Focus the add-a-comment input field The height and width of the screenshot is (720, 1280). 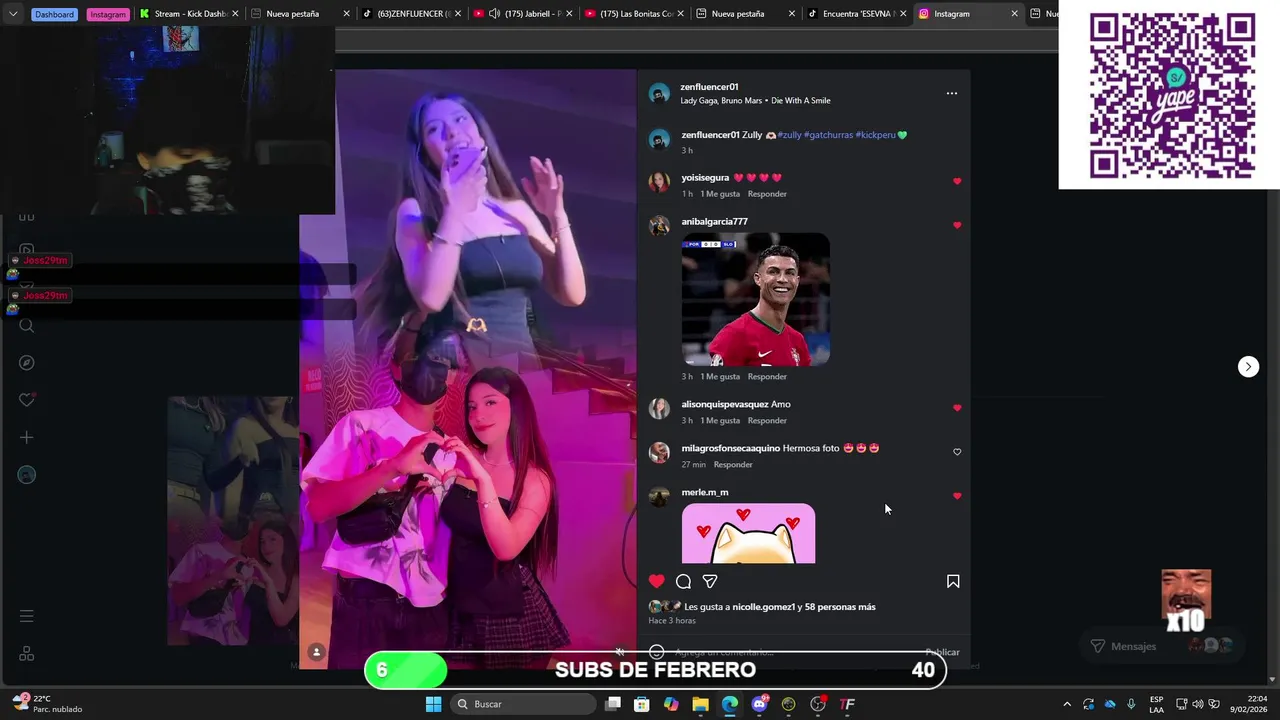(795, 652)
